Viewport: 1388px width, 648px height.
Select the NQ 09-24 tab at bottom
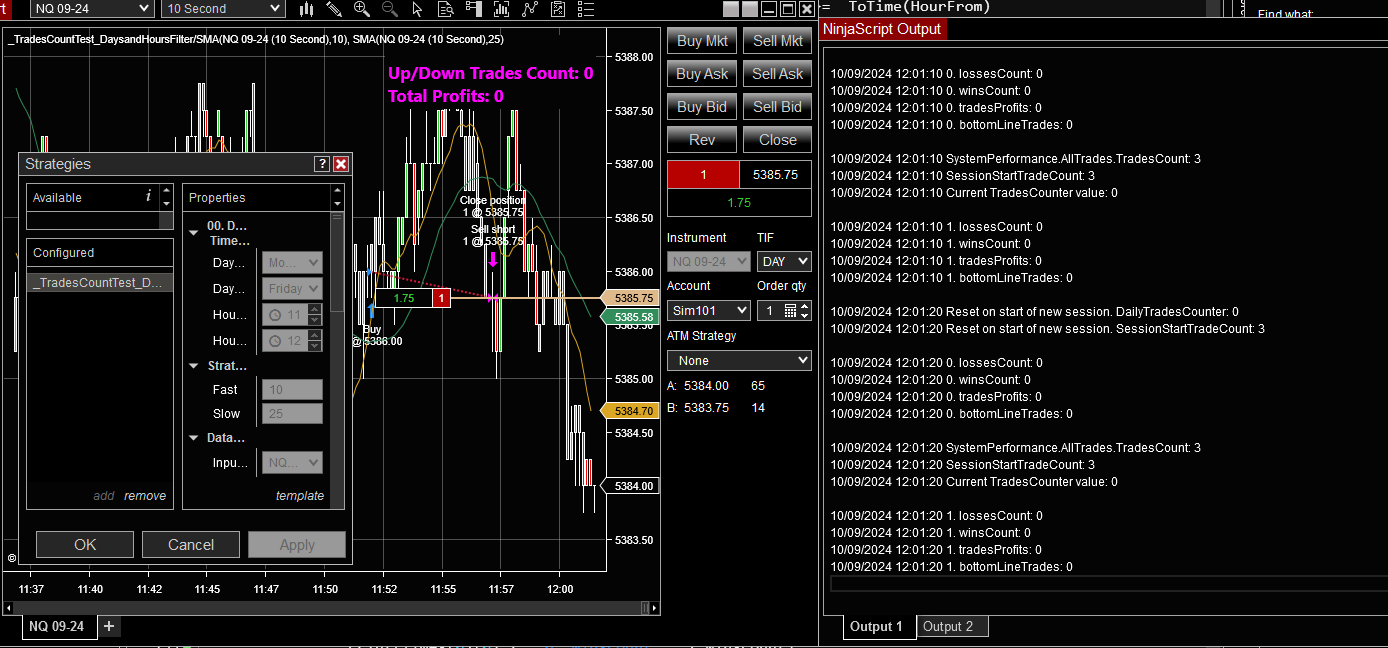(58, 626)
